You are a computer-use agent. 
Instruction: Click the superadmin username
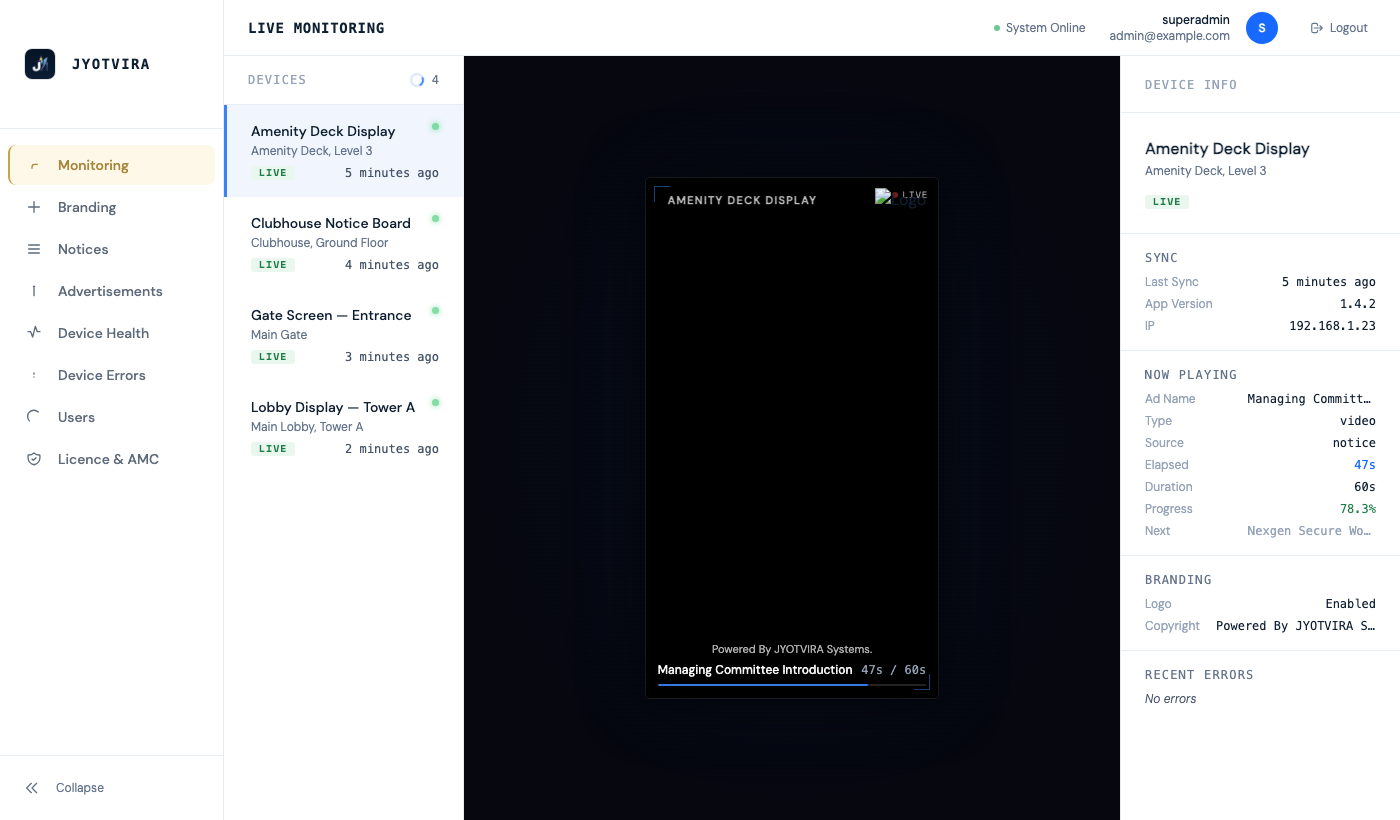[1196, 20]
